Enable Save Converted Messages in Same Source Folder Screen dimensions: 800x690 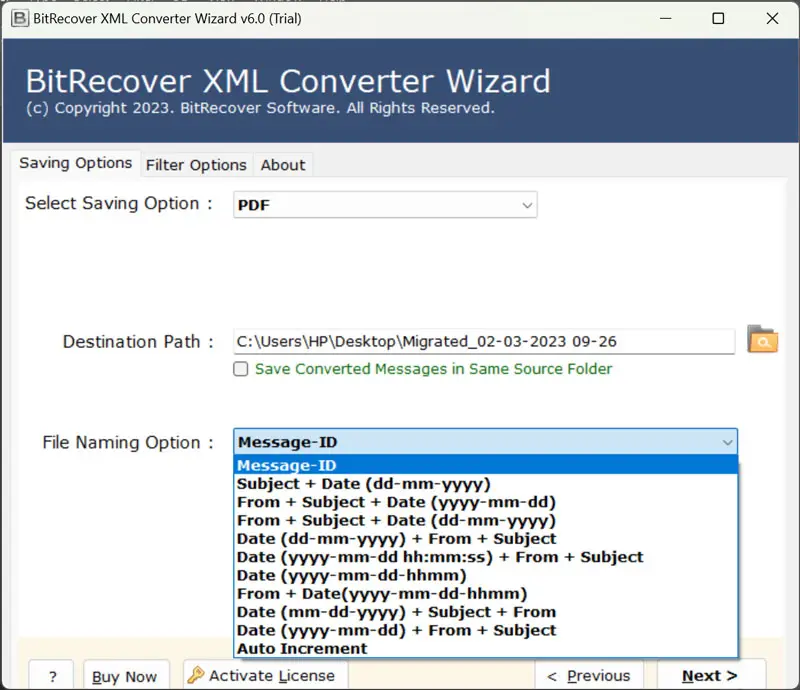[x=241, y=369]
